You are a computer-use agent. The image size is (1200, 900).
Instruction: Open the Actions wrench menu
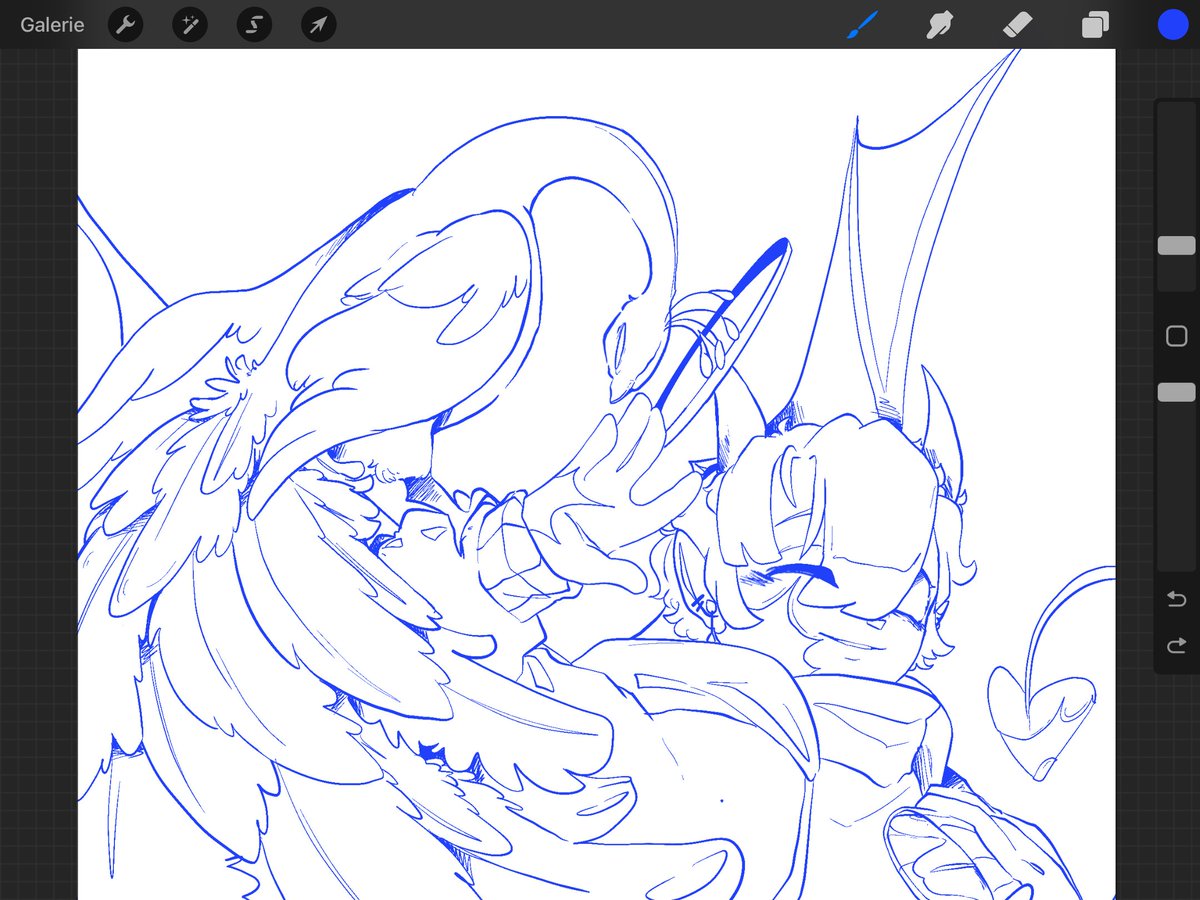point(125,25)
